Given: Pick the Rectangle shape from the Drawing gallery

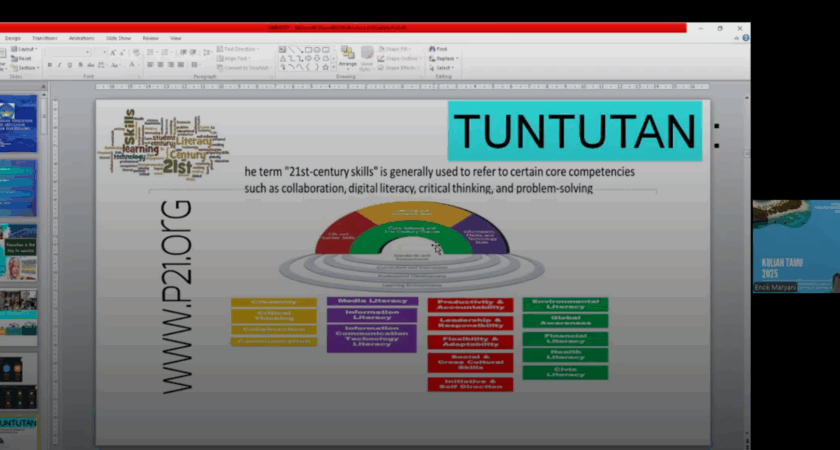Looking at the screenshot, I should click(308, 49).
